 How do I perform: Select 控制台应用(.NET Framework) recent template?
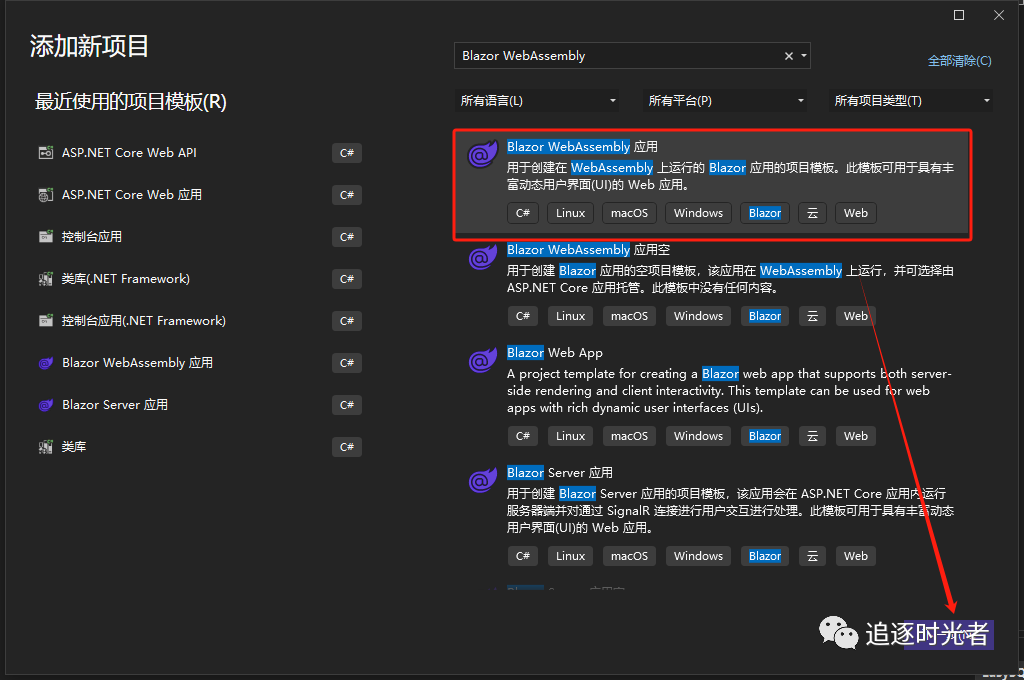(143, 321)
